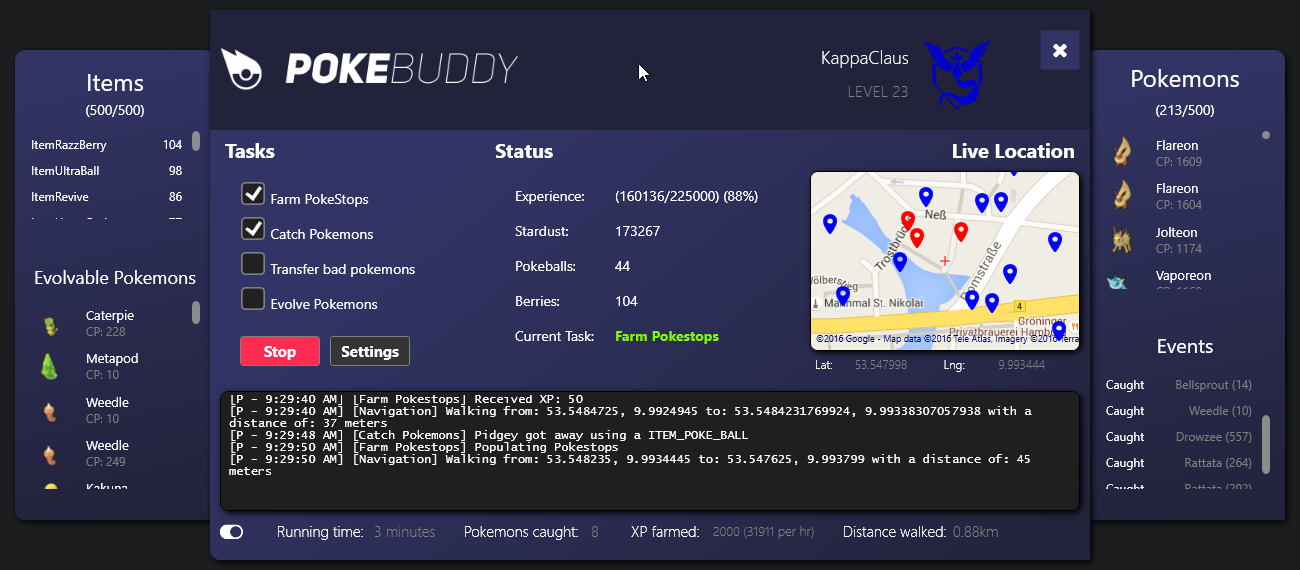The height and width of the screenshot is (570, 1300).
Task: Select ItemUltraBall row in Items
Action: point(106,171)
